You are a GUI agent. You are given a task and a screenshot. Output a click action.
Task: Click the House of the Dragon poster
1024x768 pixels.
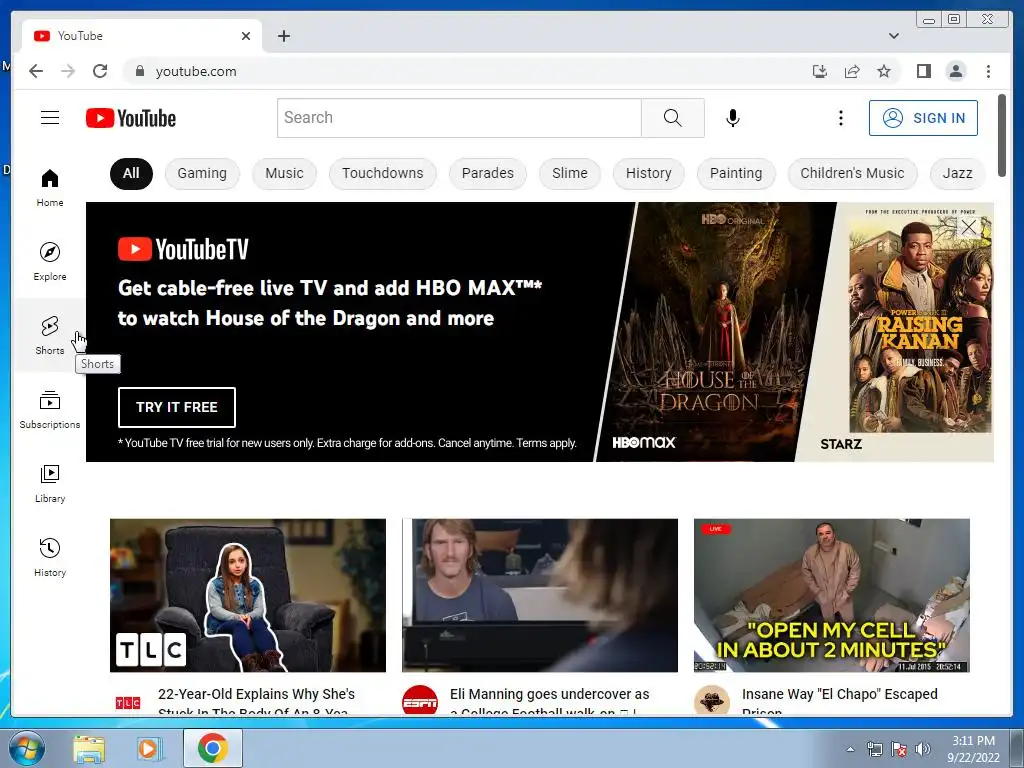click(717, 332)
